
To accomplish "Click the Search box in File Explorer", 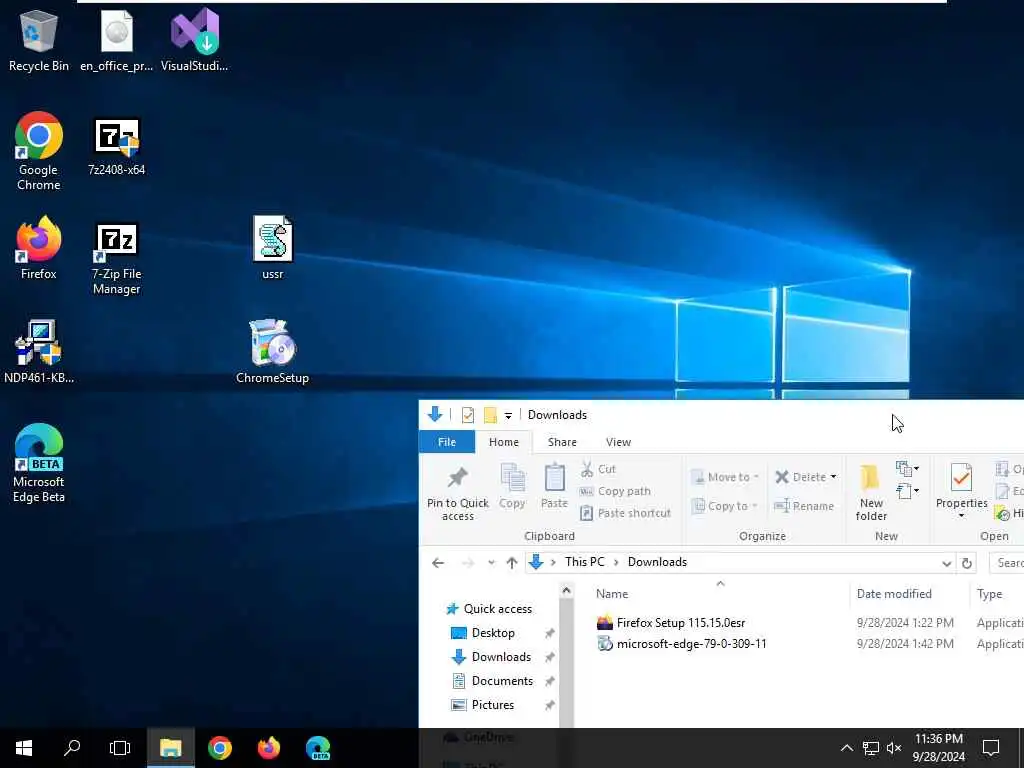I will pyautogui.click(x=1007, y=563).
